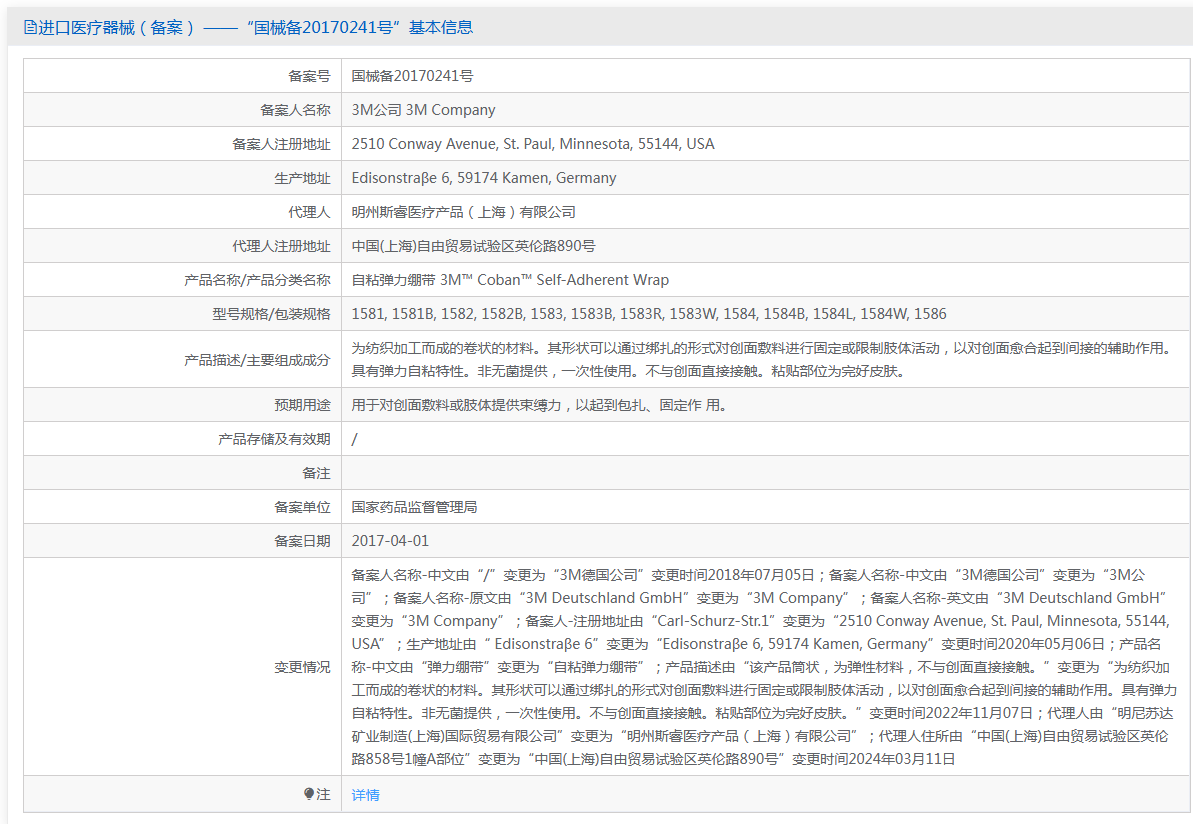Image resolution: width=1193 pixels, height=824 pixels.
Task: Open the 详情 link
Action: click(x=365, y=794)
